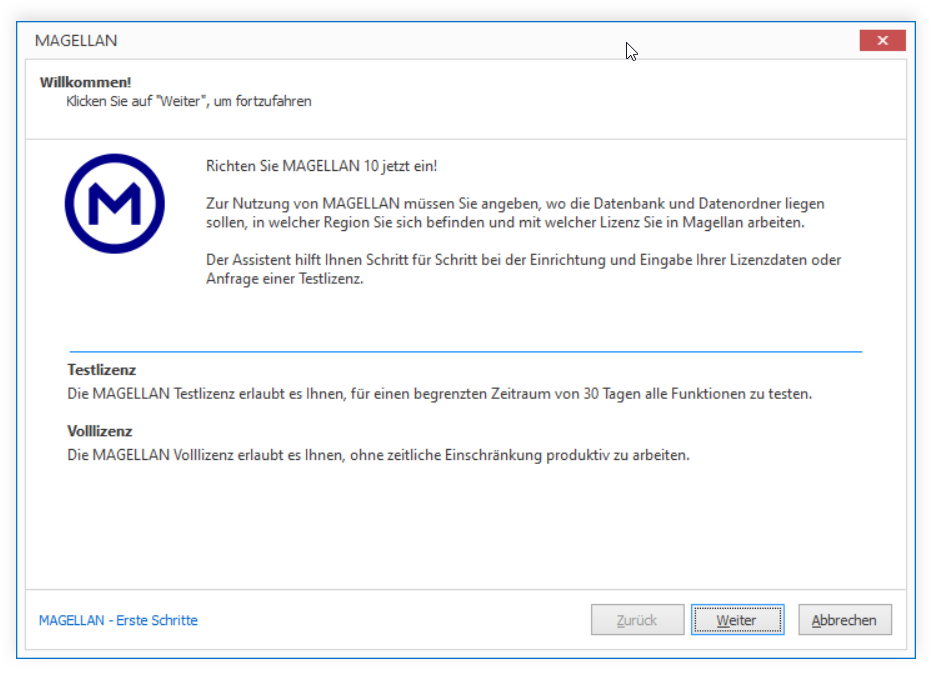Click the paragraph beginning "Zur Nutzung von MAGELLAN"

(x=515, y=213)
